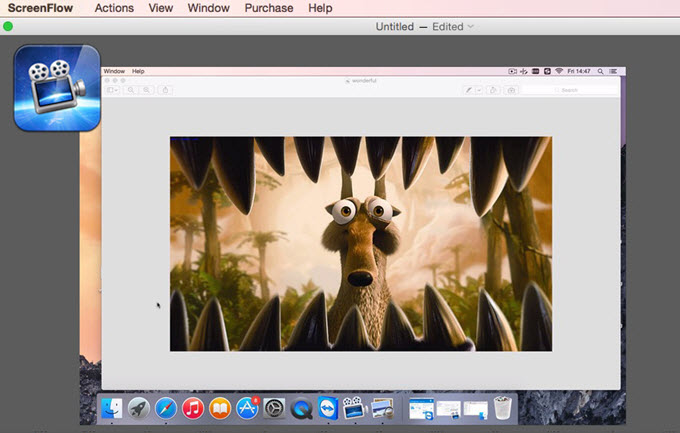Open the View menu
Image resolution: width=680 pixels, height=433 pixels.
click(160, 8)
